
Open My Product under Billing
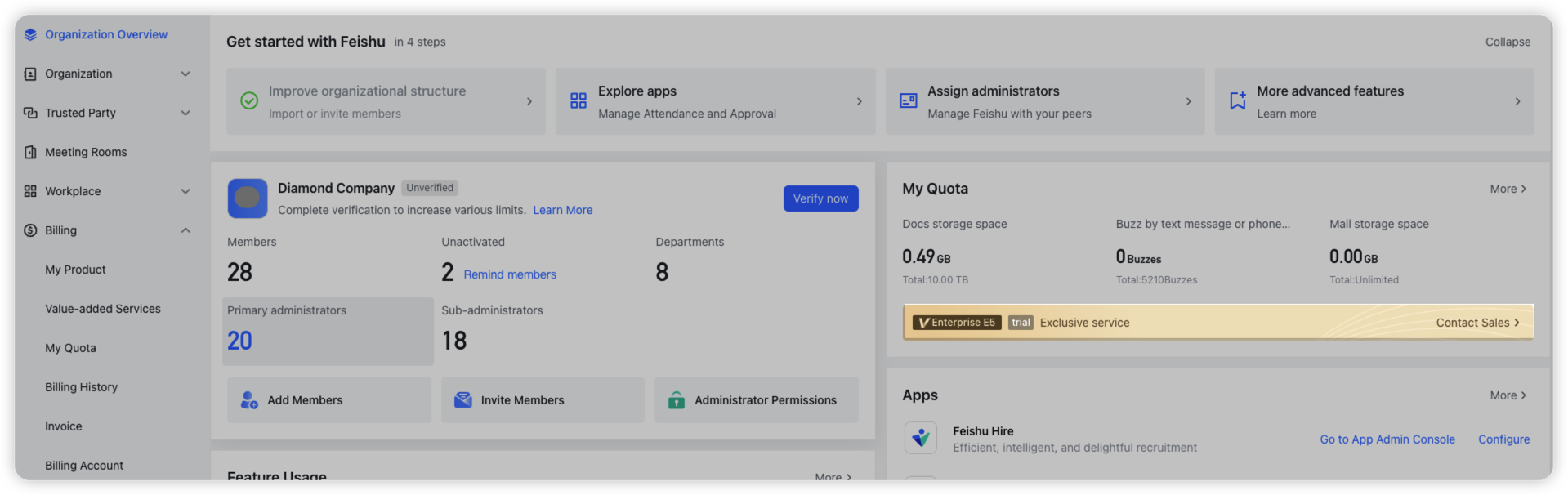75,270
